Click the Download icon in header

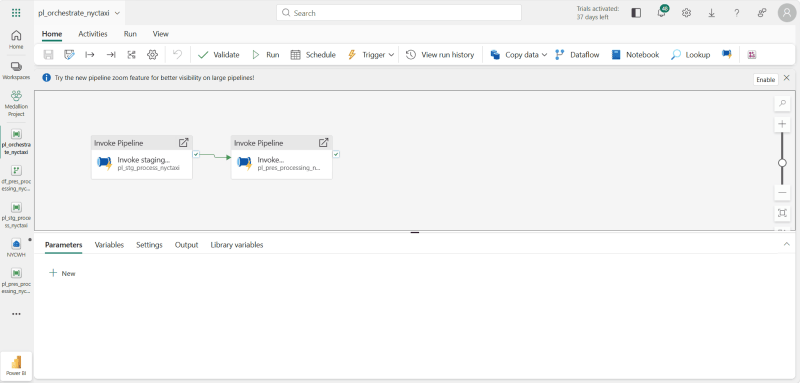tap(711, 13)
